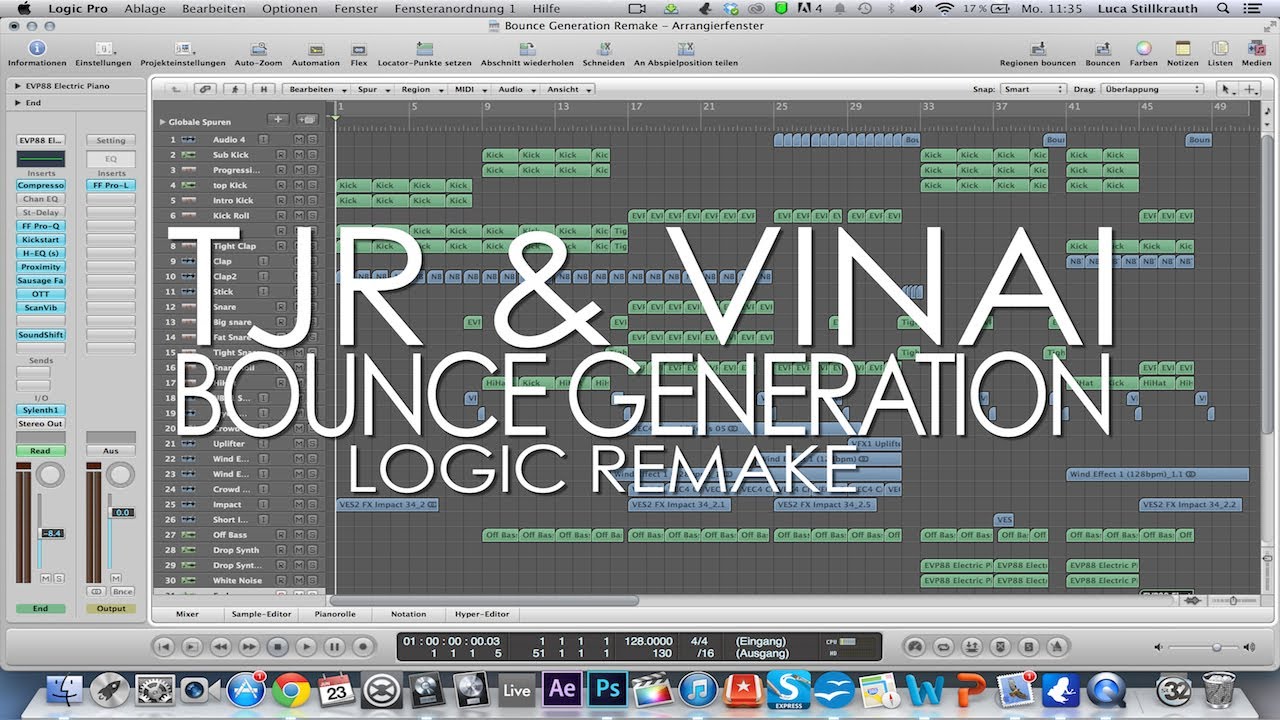Screen dimensions: 1280x720
Task: Solo the White Noise track
Action: point(312,581)
